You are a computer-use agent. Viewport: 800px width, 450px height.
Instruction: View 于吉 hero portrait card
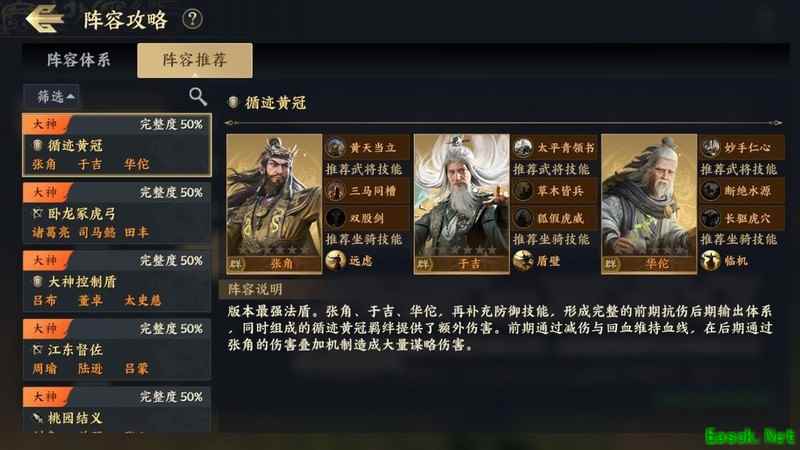462,204
